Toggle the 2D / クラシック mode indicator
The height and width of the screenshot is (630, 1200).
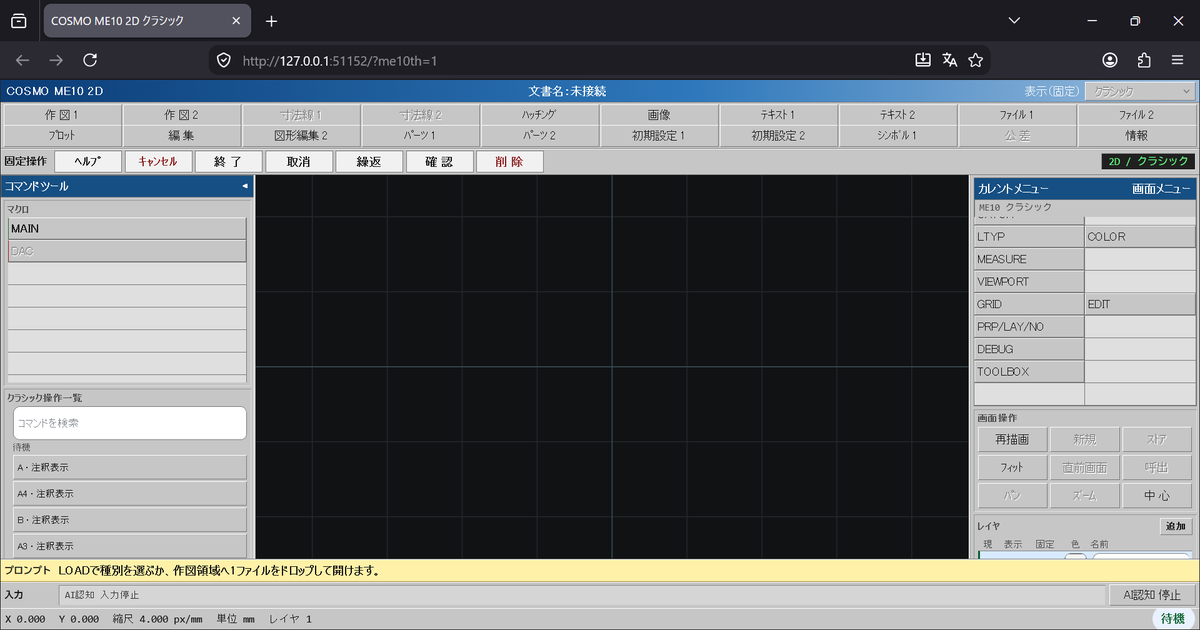[1147, 161]
